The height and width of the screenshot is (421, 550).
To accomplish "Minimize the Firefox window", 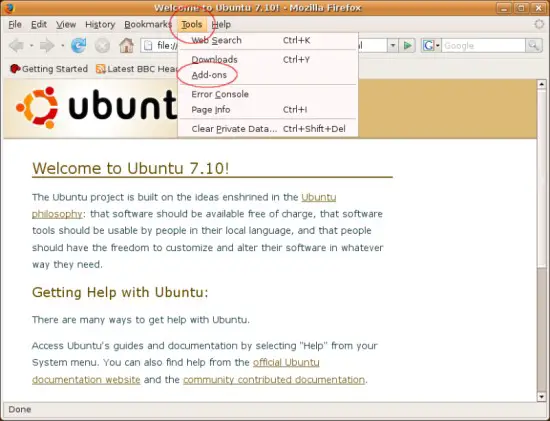I will point(504,8).
